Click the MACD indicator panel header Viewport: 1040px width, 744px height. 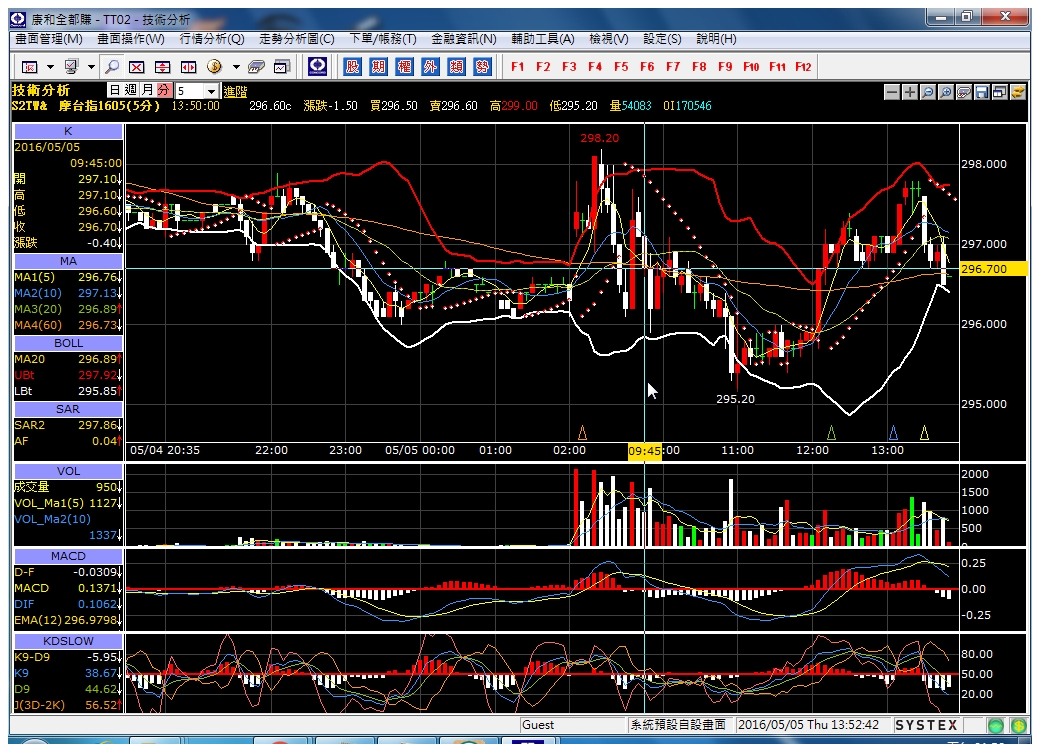(68, 556)
